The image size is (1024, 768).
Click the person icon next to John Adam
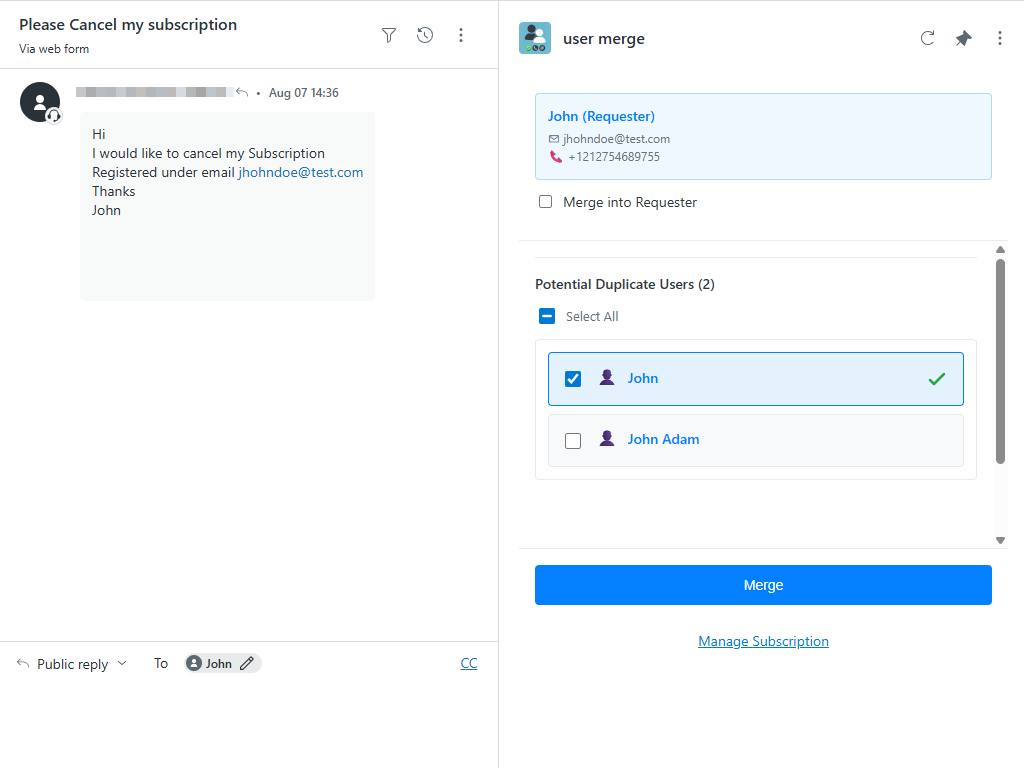pos(607,438)
